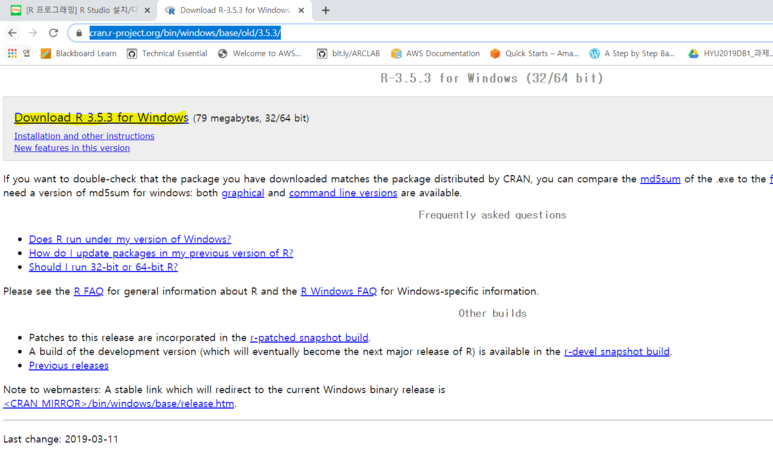Open New features in this version link
This screenshot has width=773, height=458.
72,148
